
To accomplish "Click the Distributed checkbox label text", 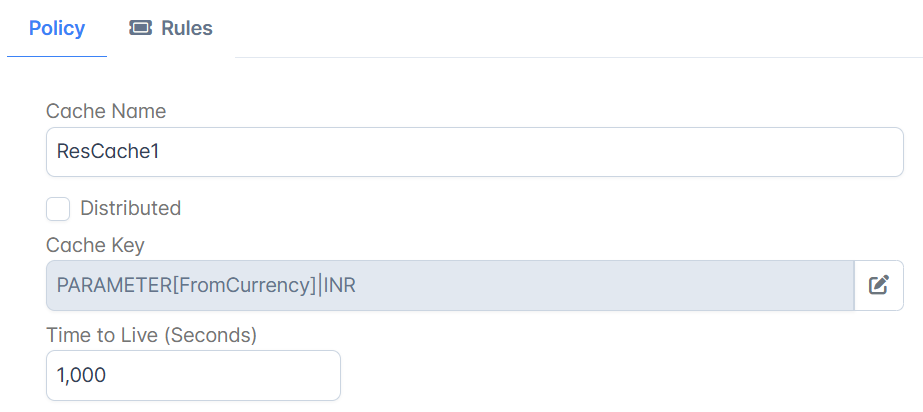I will 131,208.
